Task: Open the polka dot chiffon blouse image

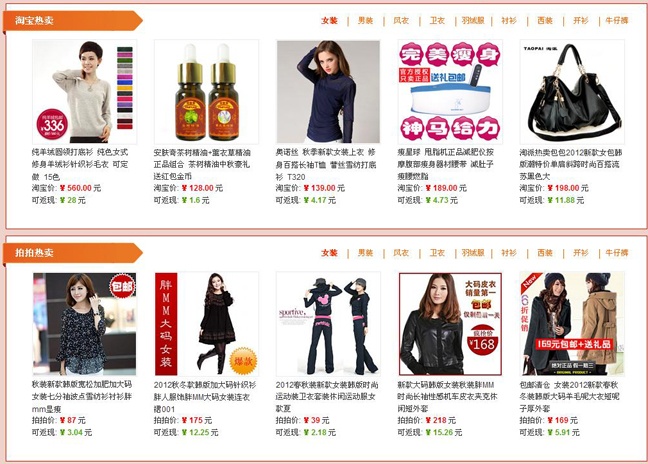Action: (x=84, y=324)
